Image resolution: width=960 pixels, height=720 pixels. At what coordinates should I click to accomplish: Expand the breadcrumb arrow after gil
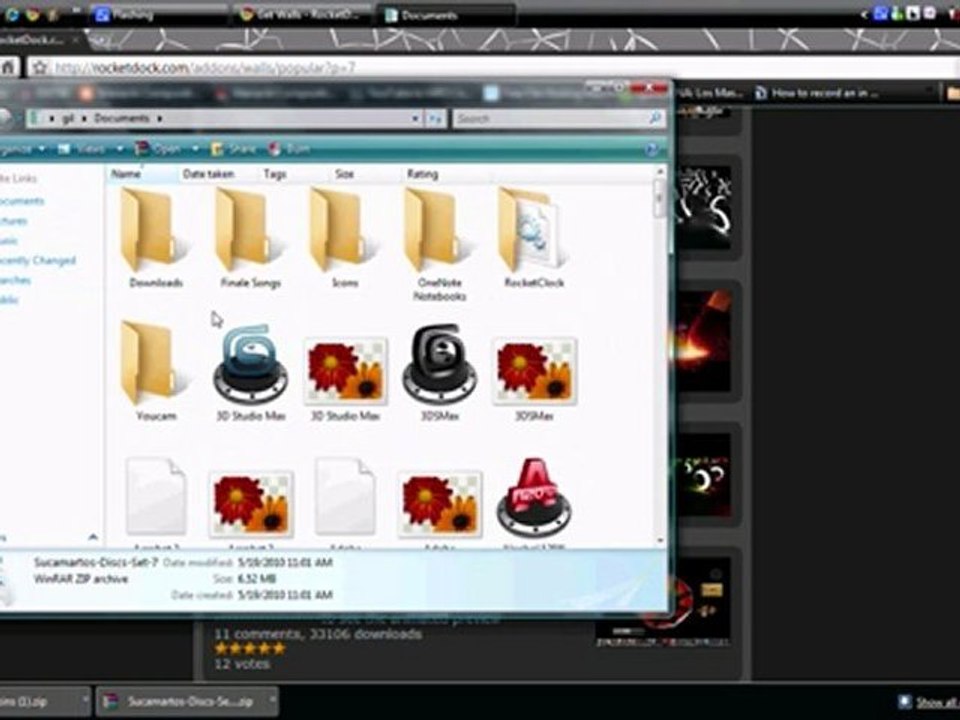tap(84, 118)
